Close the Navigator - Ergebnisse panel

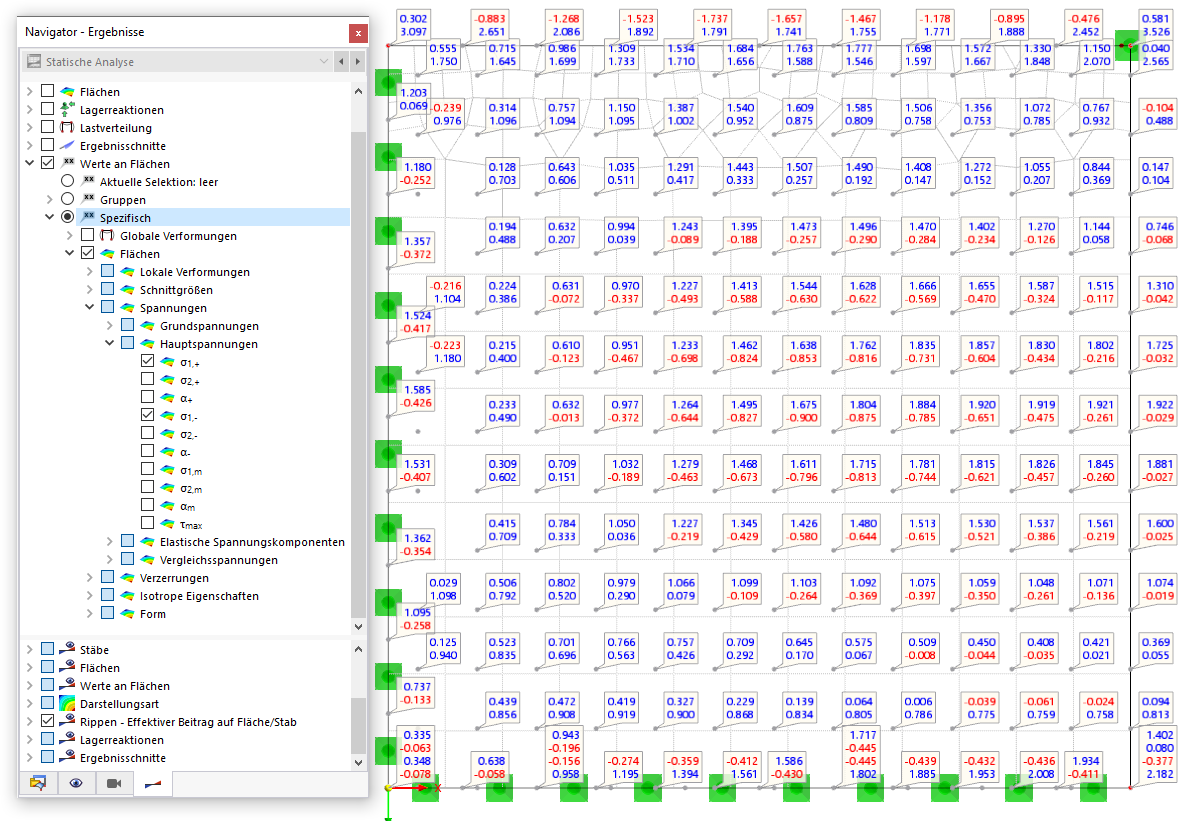pos(358,32)
